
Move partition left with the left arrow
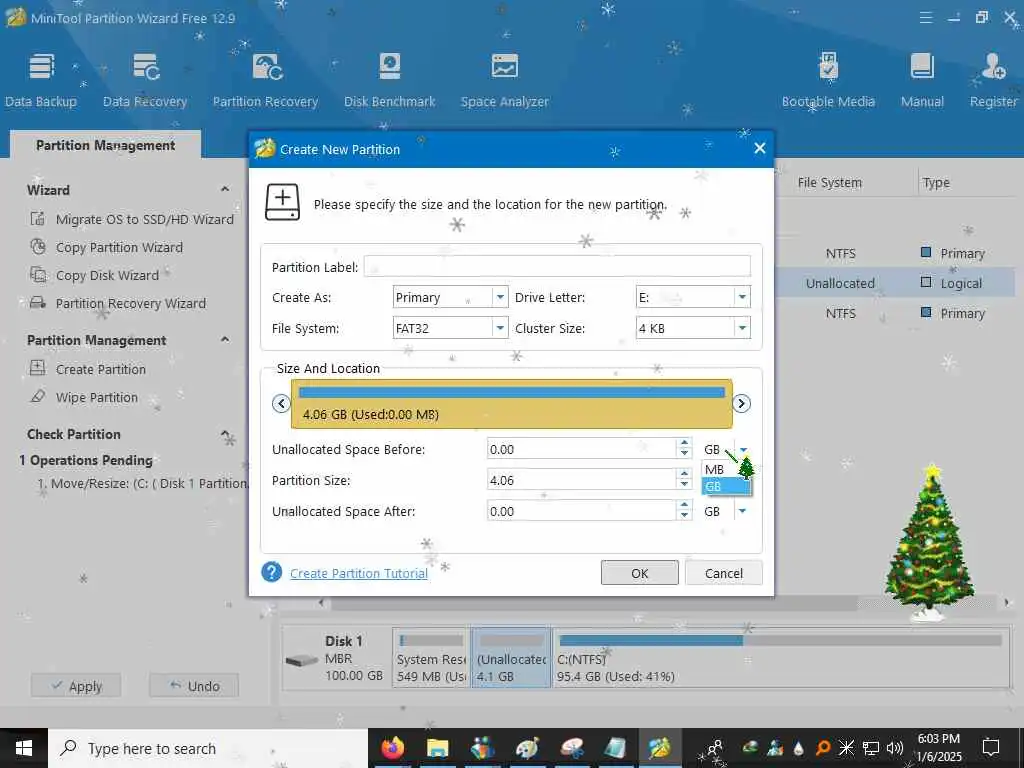tap(281, 404)
